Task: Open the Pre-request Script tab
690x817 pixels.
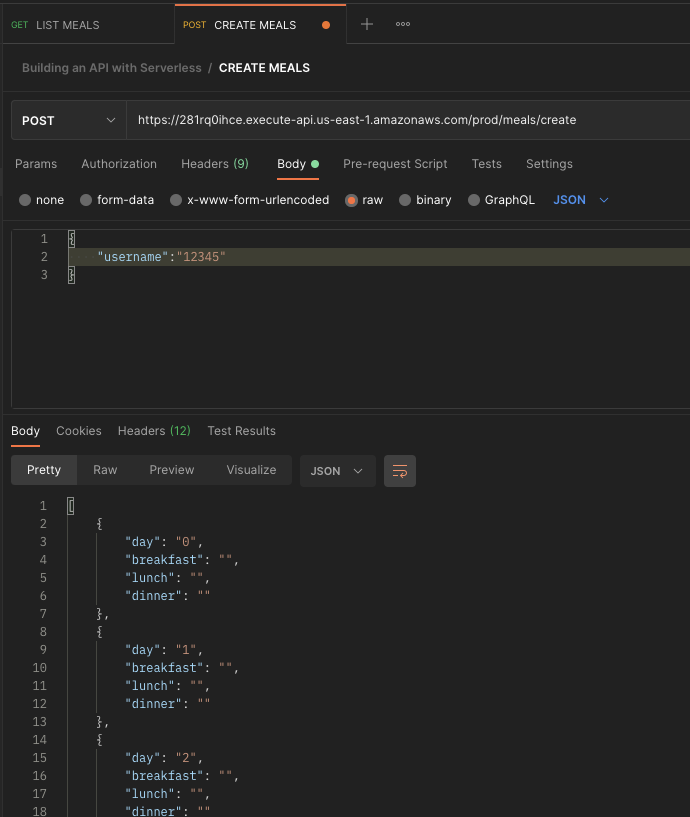Action: pos(395,164)
